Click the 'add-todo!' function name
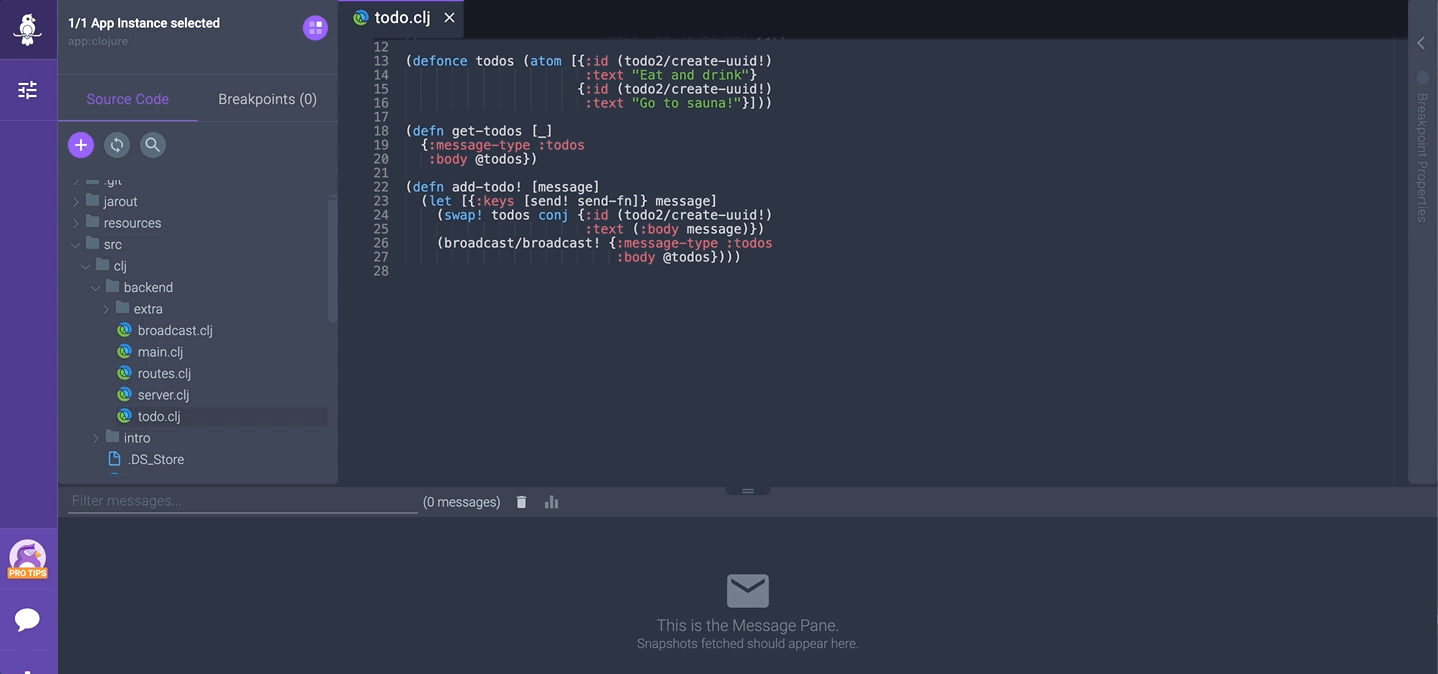 (487, 187)
